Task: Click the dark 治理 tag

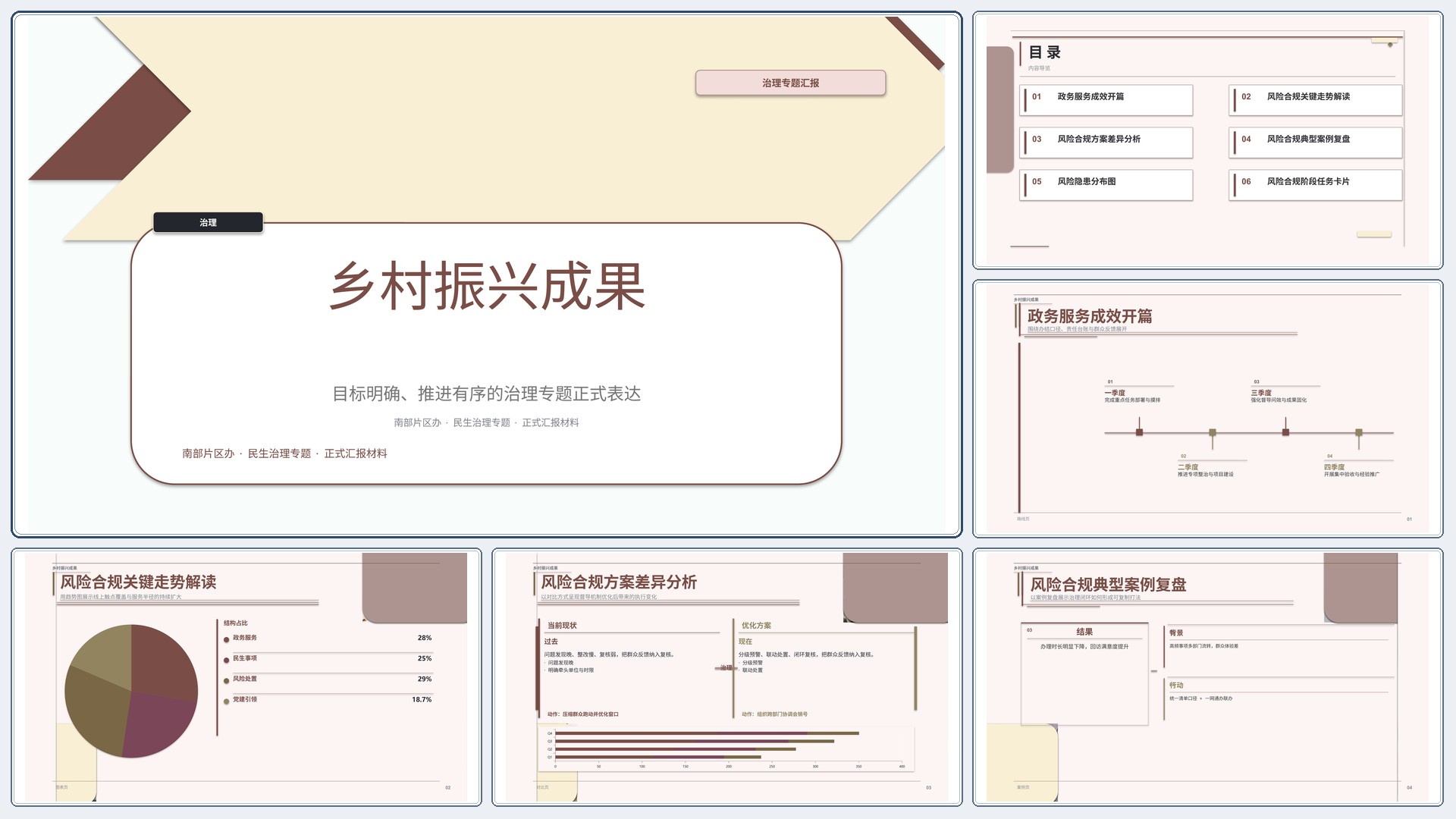Action: (x=208, y=222)
